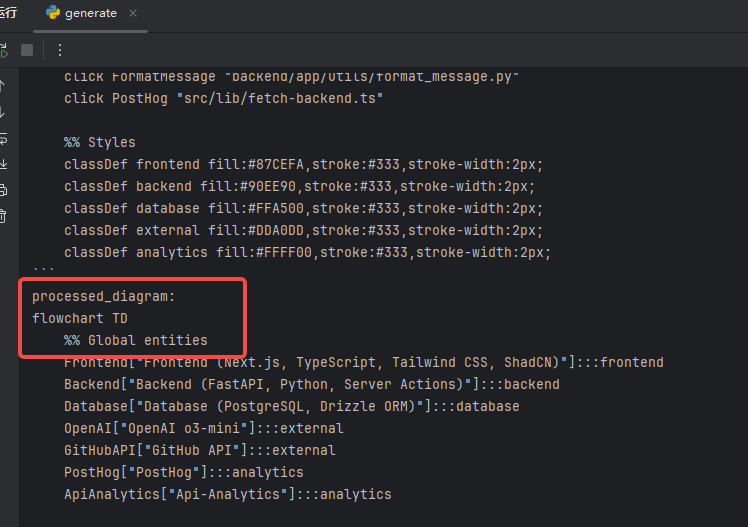Click the Stop process button
This screenshot has height=527, width=748.
(27, 50)
